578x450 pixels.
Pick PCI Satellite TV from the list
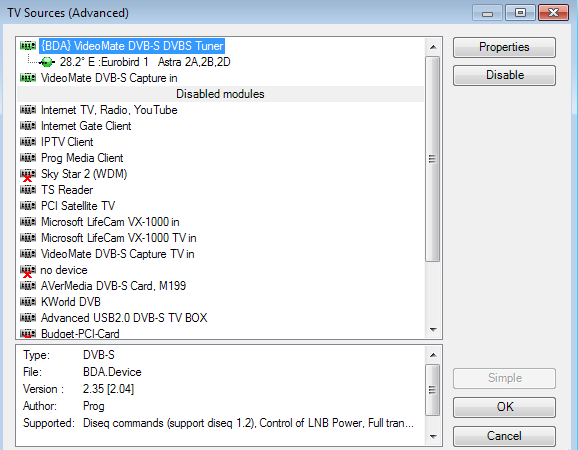[x=78, y=206]
